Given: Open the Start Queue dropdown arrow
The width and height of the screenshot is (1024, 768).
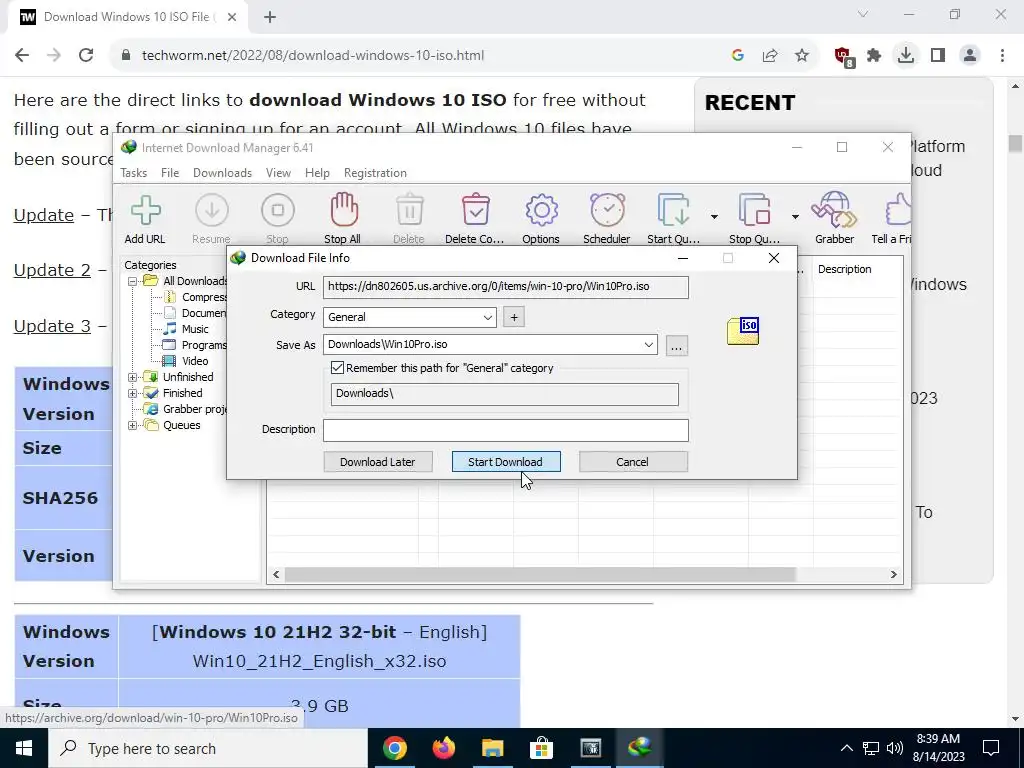Looking at the screenshot, I should click(x=714, y=216).
